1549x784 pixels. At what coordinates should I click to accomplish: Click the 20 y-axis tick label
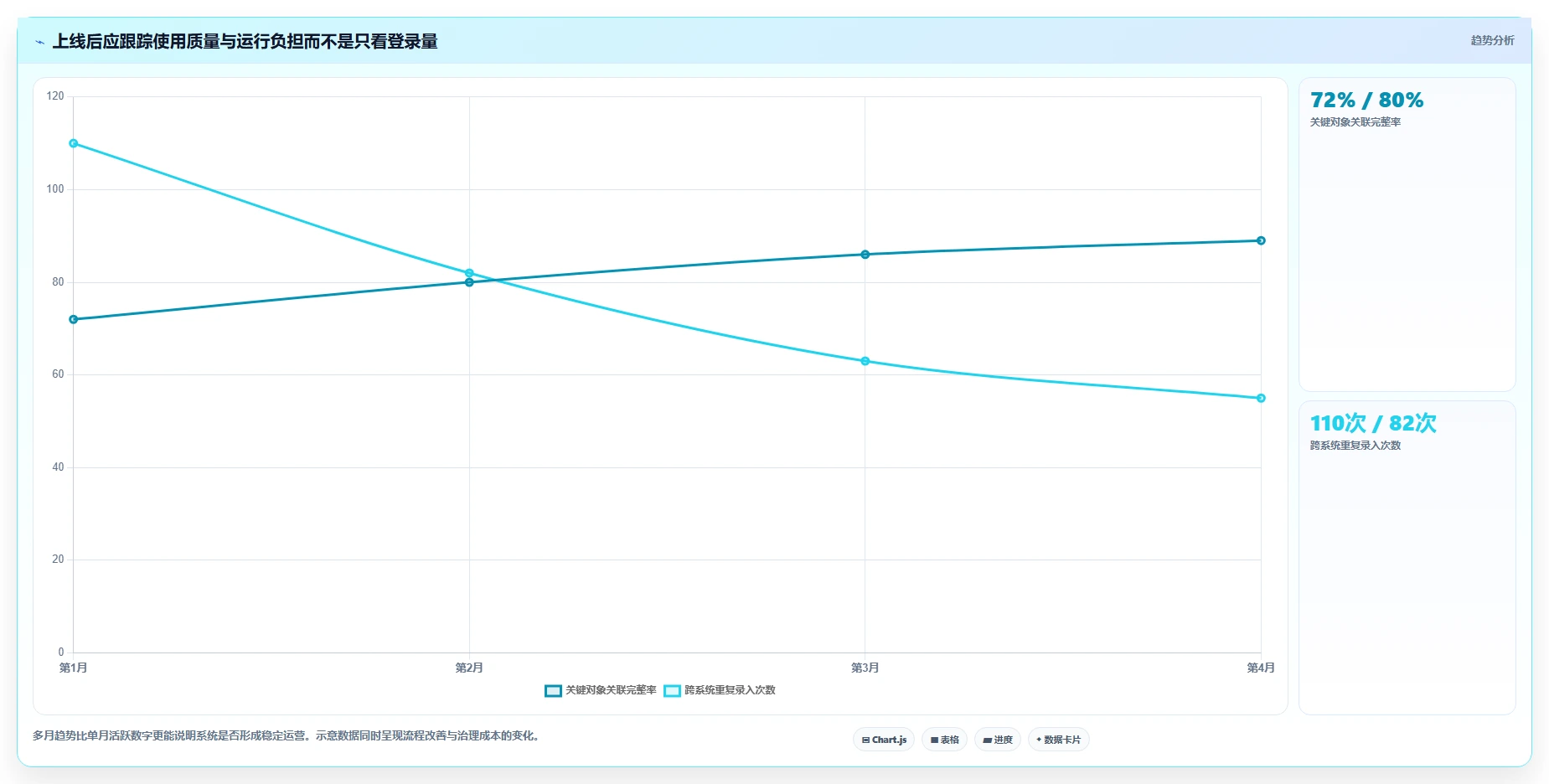pyautogui.click(x=58, y=560)
